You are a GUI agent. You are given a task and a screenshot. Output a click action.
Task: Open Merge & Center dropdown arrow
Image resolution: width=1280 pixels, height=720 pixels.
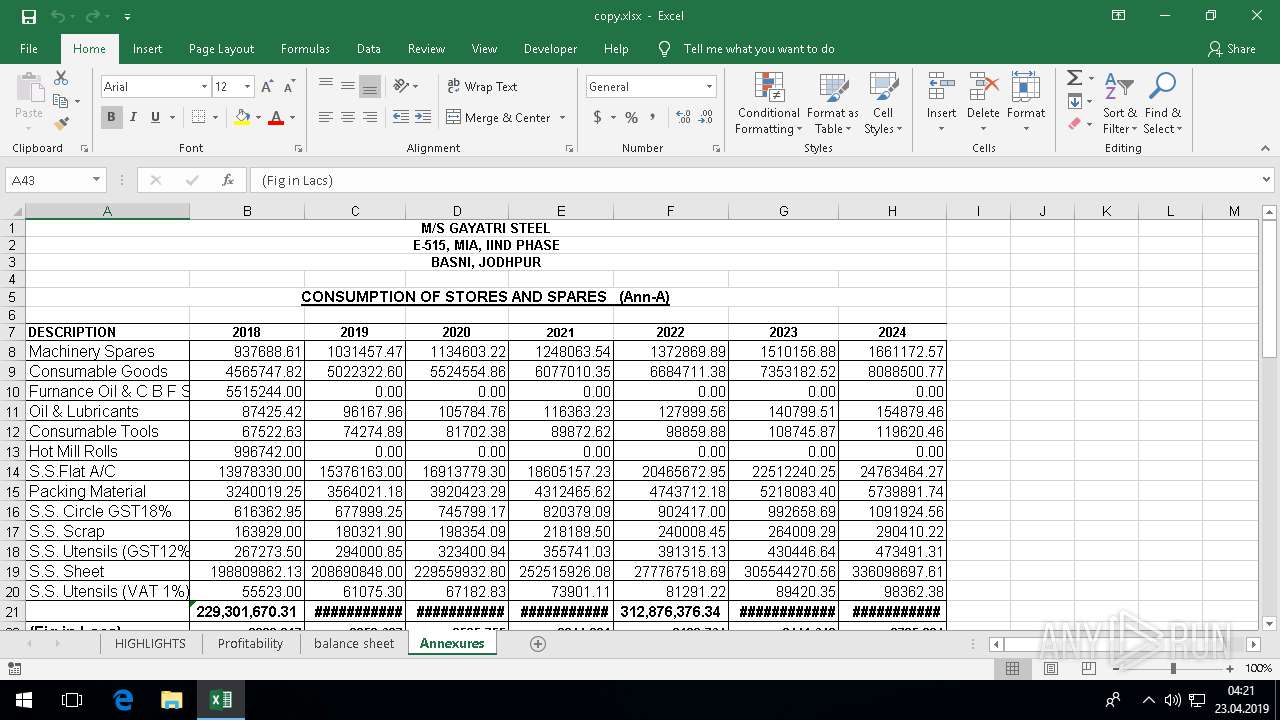point(562,117)
